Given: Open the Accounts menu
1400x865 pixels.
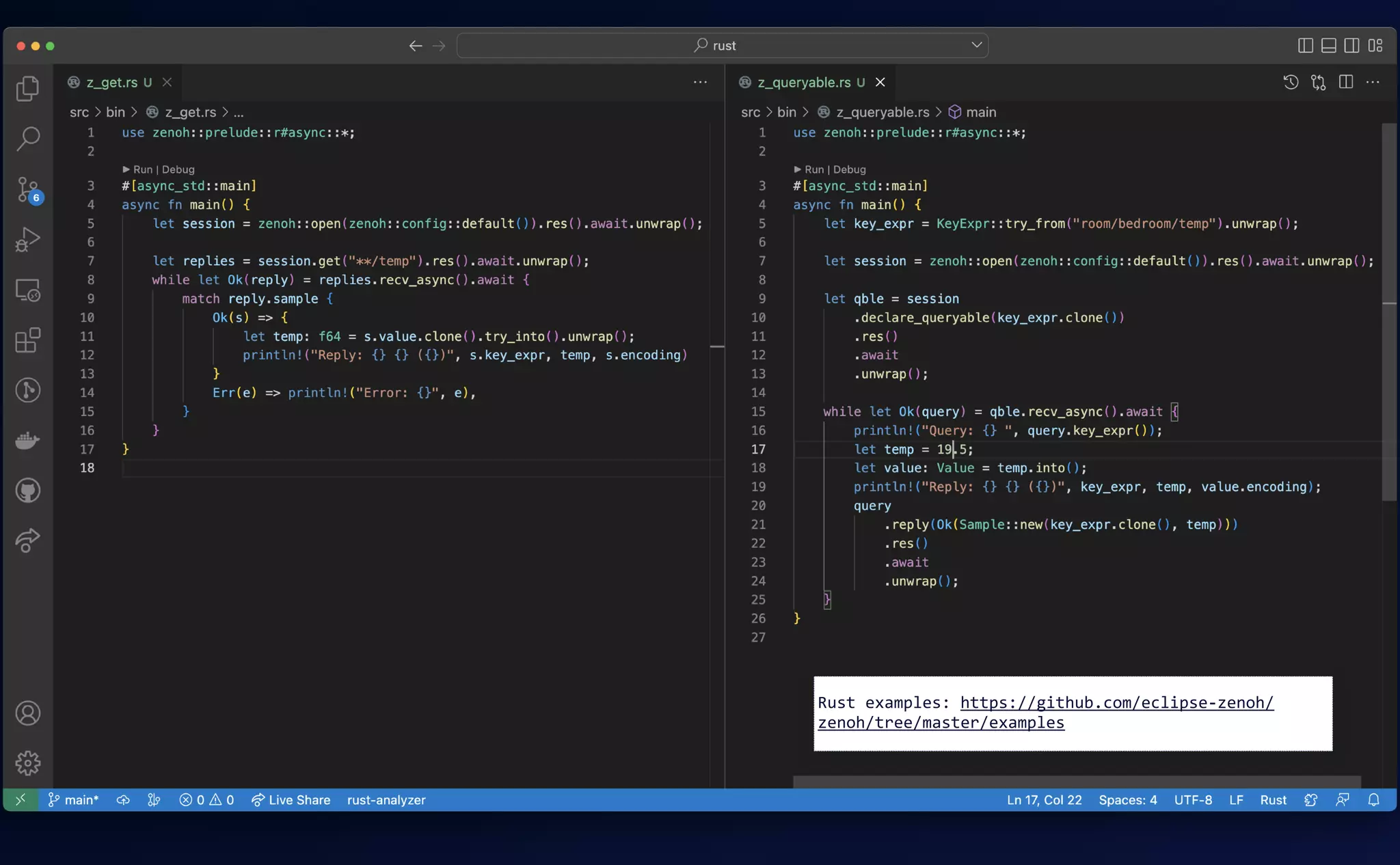Looking at the screenshot, I should (27, 713).
